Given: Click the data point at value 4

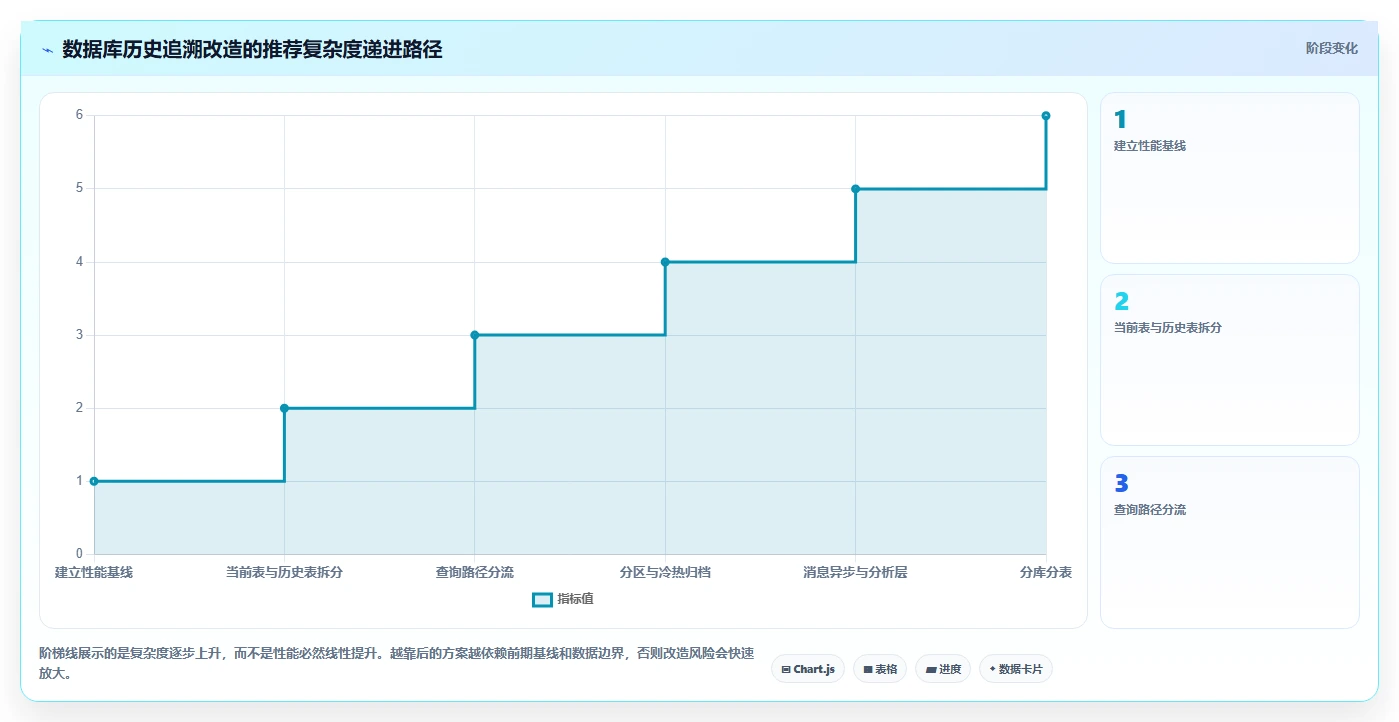Looking at the screenshot, I should [665, 262].
